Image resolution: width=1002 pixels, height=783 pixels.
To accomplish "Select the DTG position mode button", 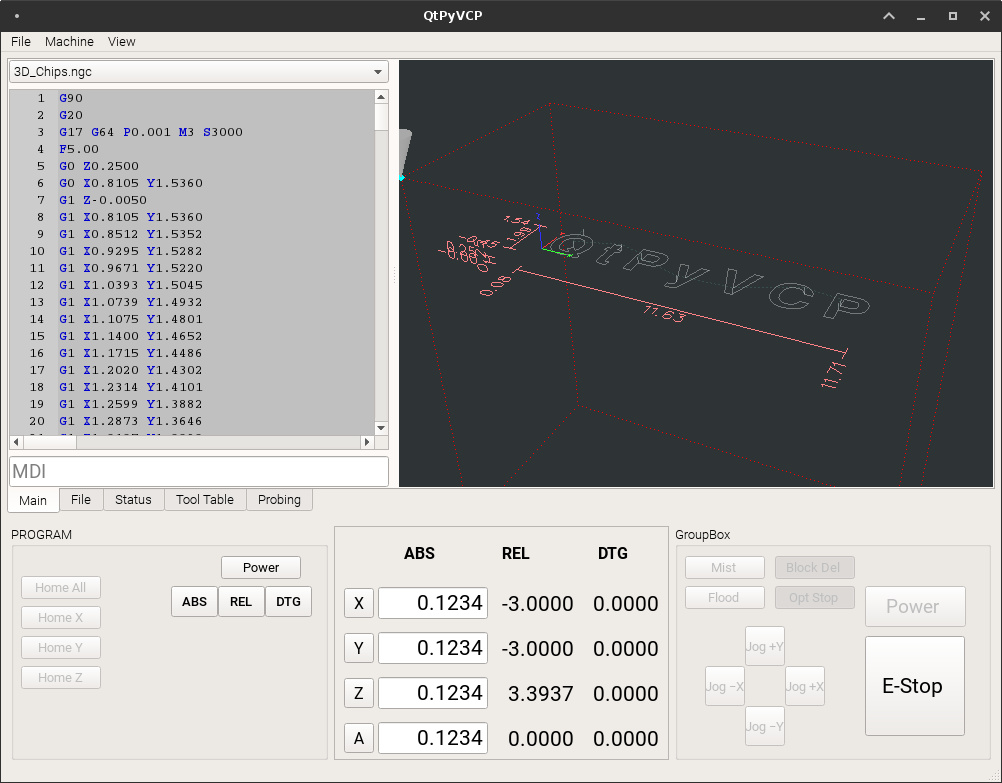I will click(x=288, y=601).
